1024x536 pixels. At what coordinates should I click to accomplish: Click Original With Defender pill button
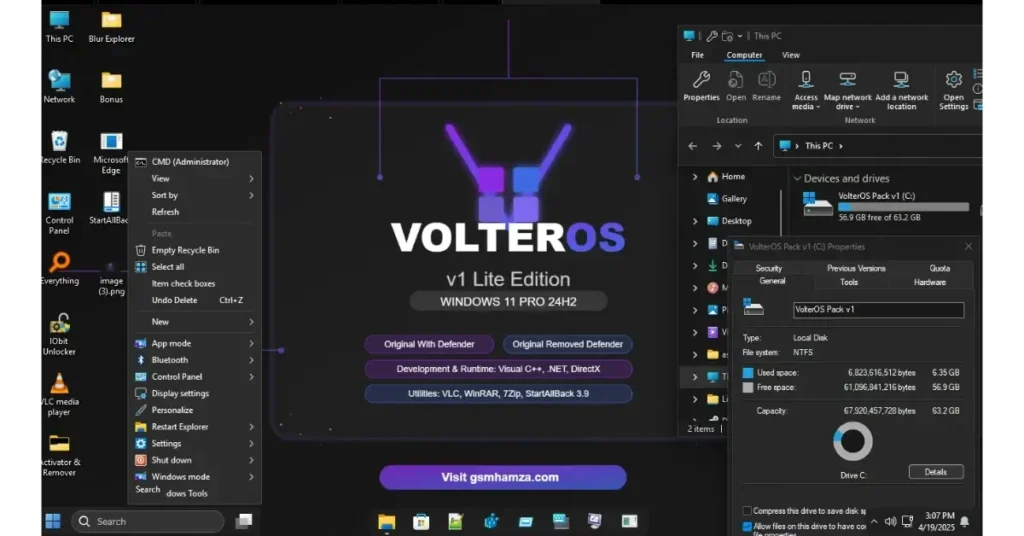[429, 344]
